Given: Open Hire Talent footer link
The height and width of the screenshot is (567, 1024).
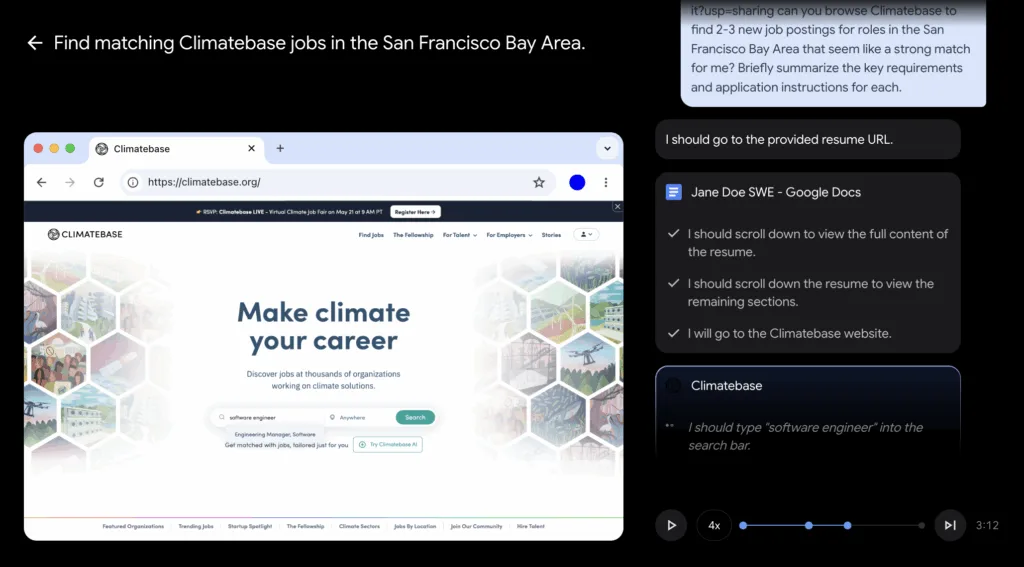Looking at the screenshot, I should coord(530,526).
